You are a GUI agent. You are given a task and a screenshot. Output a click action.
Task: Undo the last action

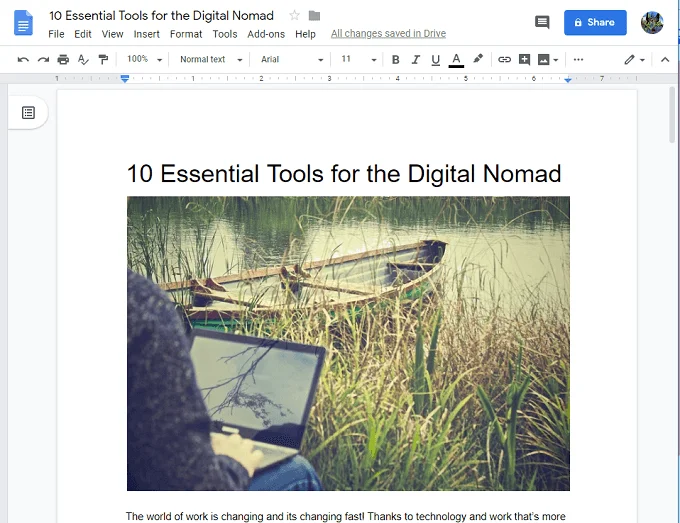(23, 59)
